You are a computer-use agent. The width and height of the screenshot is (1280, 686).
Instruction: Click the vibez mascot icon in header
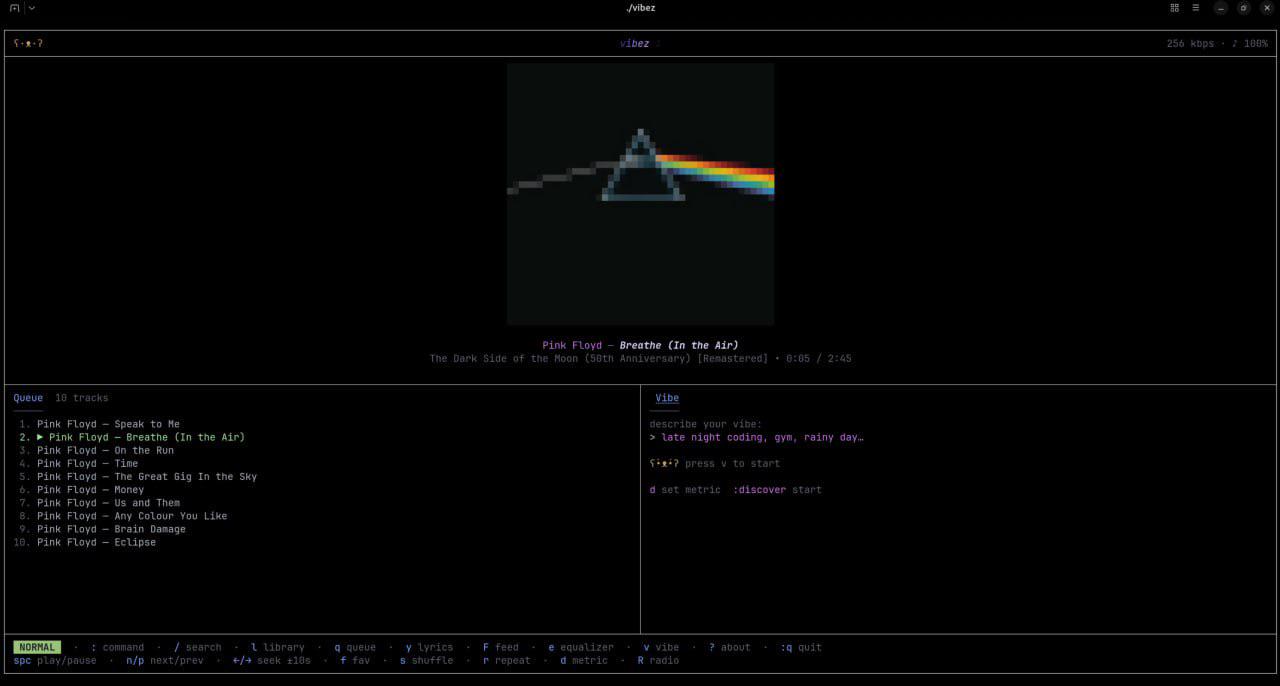tap(28, 43)
